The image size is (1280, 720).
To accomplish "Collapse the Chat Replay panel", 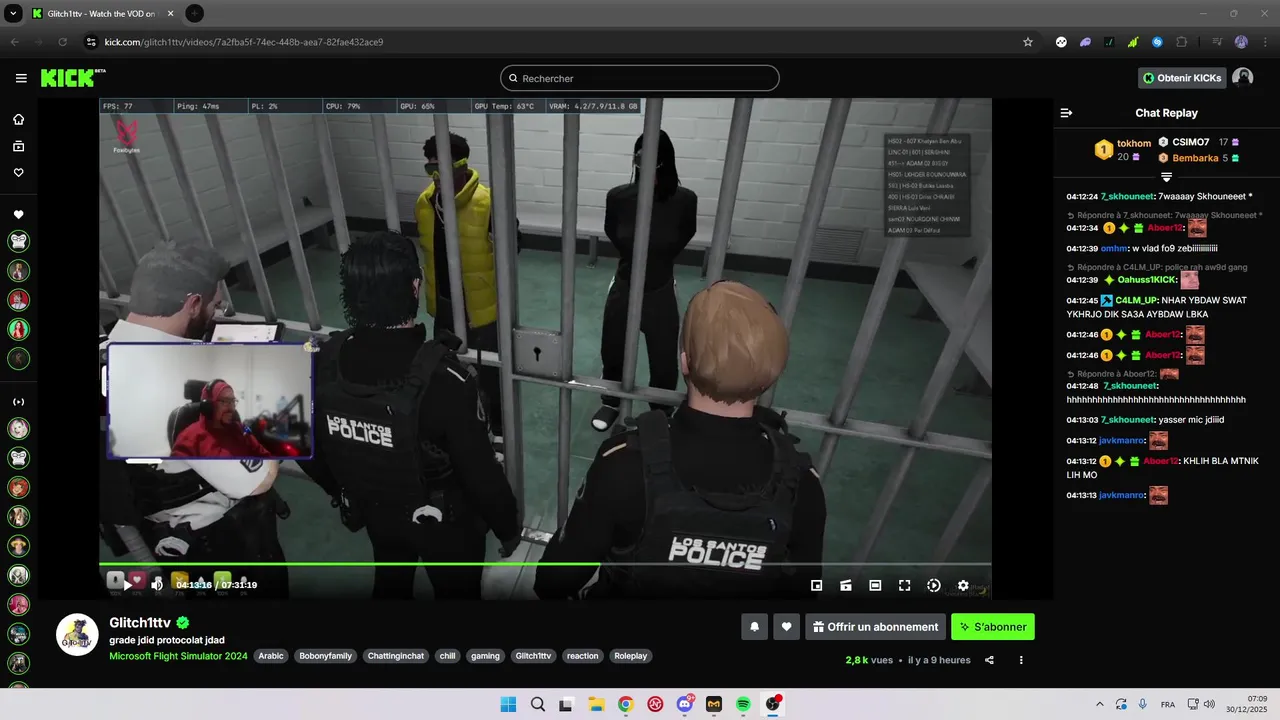I will (x=1066, y=113).
